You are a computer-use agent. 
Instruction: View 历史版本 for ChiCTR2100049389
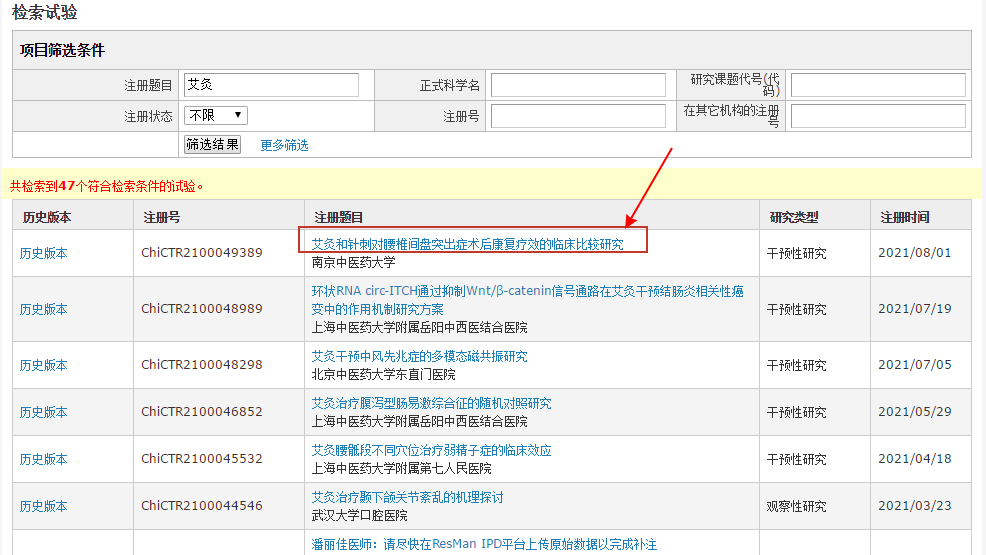(44, 254)
